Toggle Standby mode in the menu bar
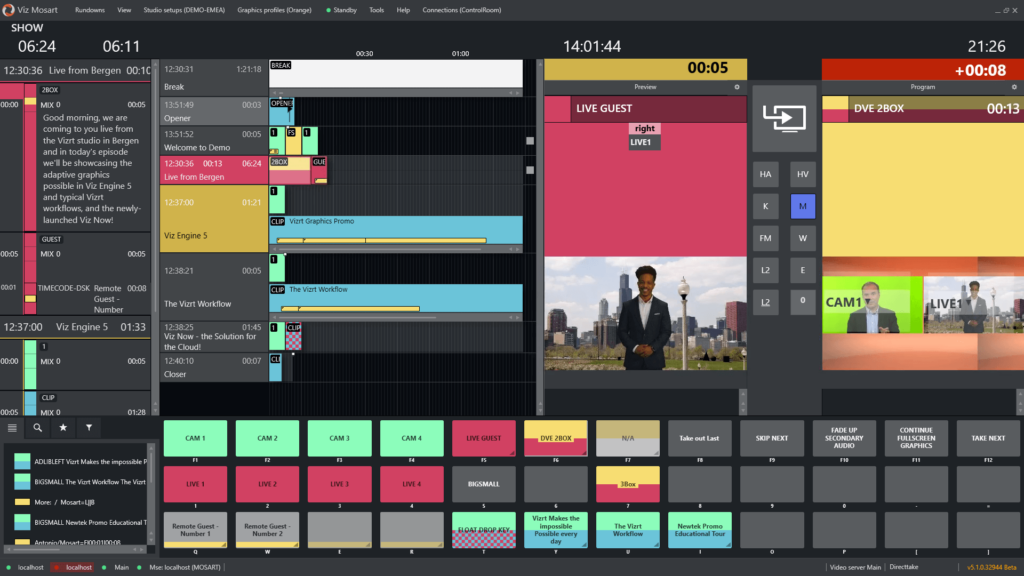This screenshot has width=1024, height=576. pos(345,9)
